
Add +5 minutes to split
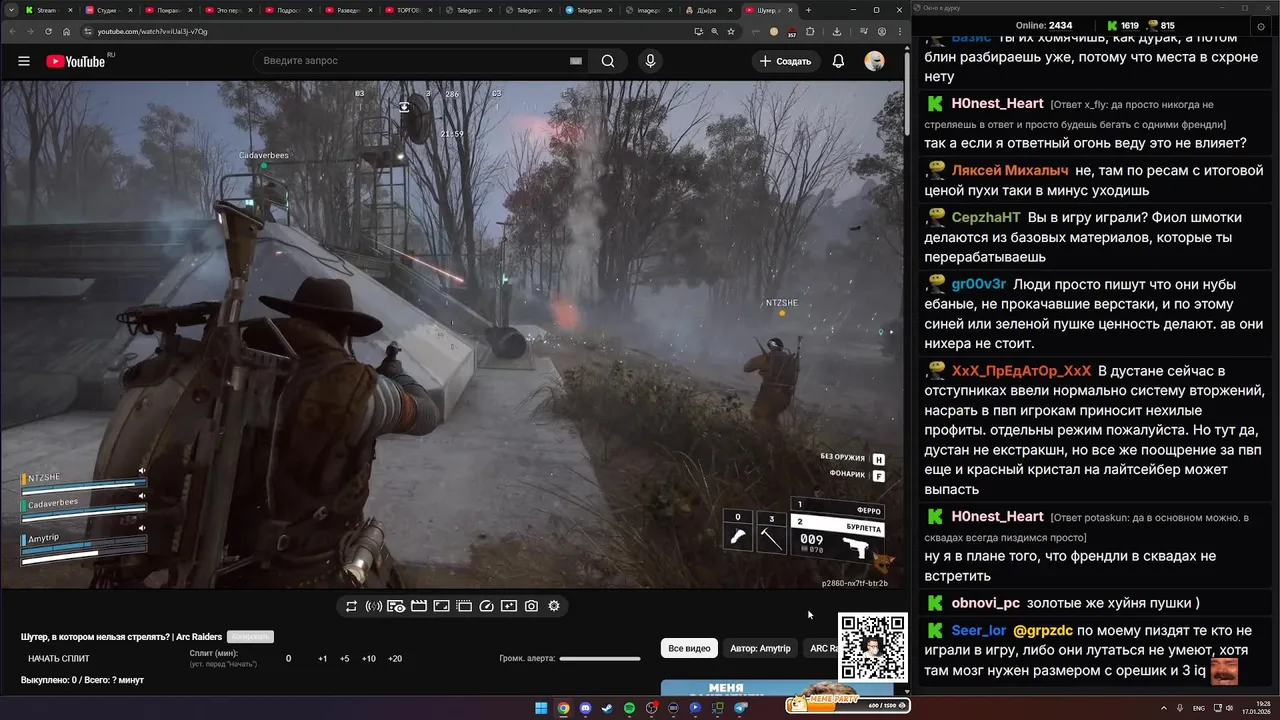click(345, 659)
